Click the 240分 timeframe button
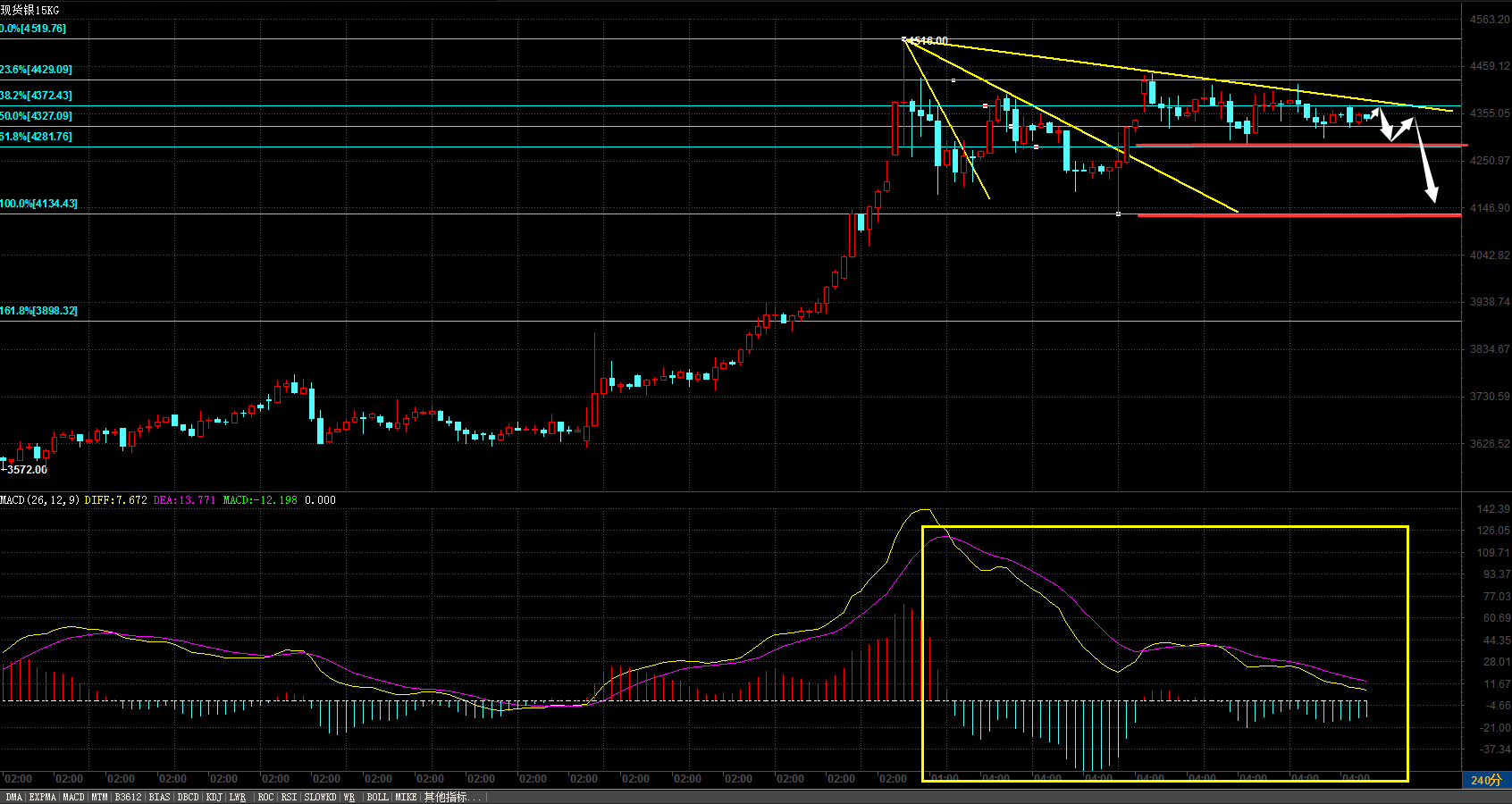1512x804 pixels. 1487,780
